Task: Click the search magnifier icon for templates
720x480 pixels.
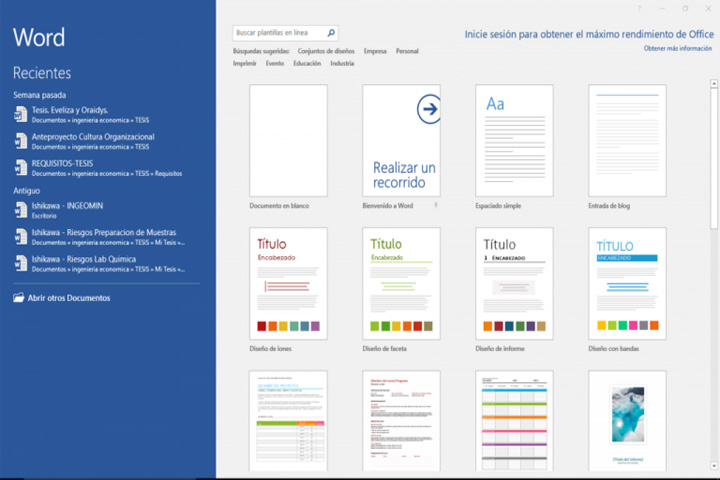Action: pyautogui.click(x=331, y=33)
